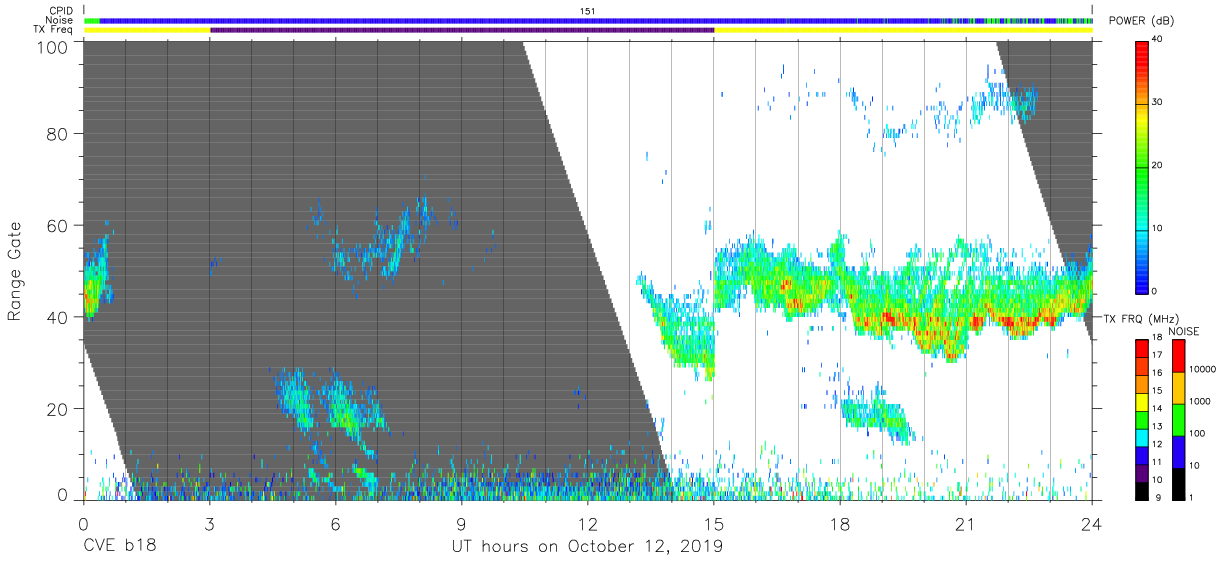Select the red top swatch in NOISE legend
This screenshot has height=567, width=1228.
pos(1179,355)
